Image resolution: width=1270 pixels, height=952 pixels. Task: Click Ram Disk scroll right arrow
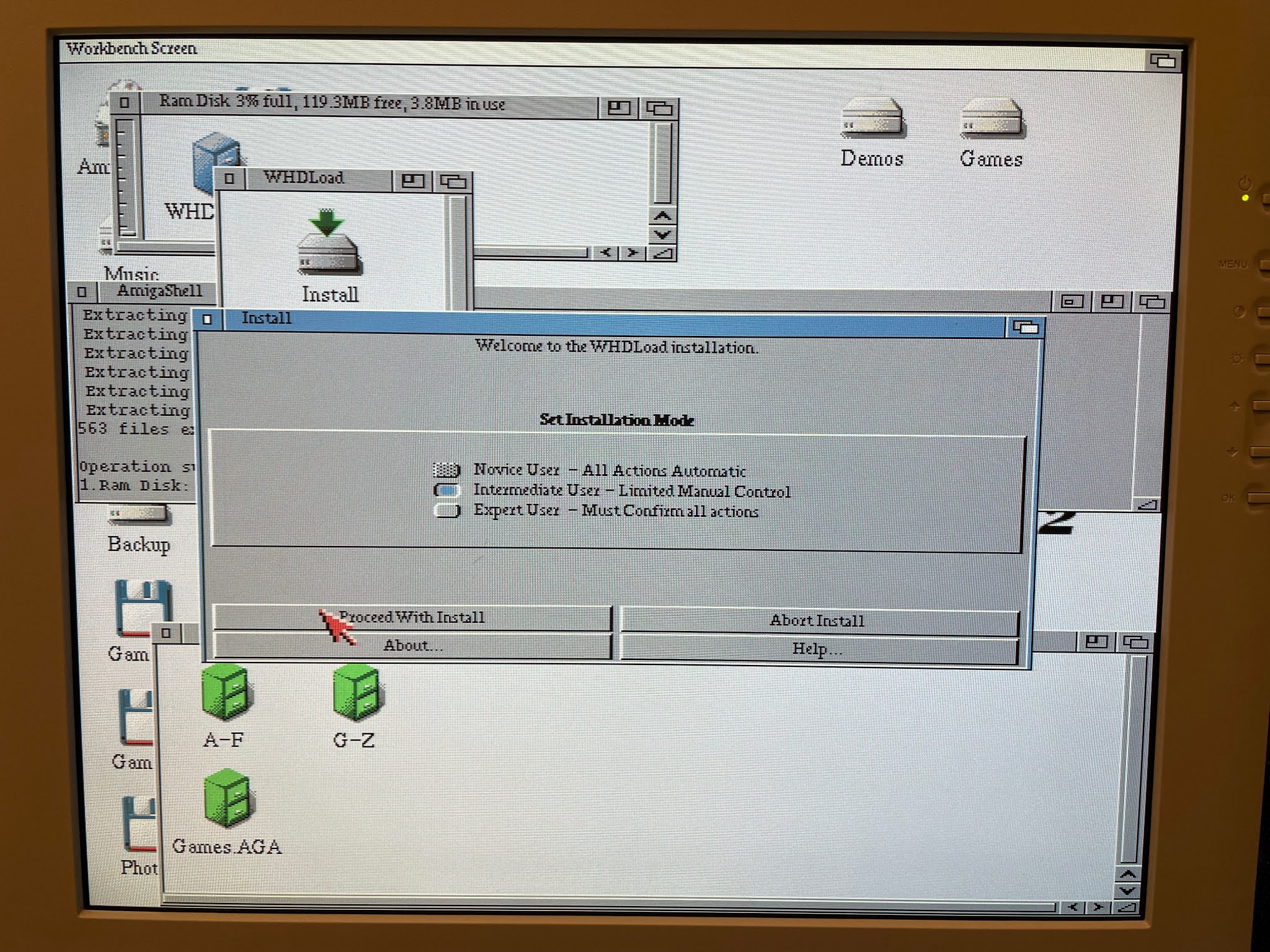point(632,253)
